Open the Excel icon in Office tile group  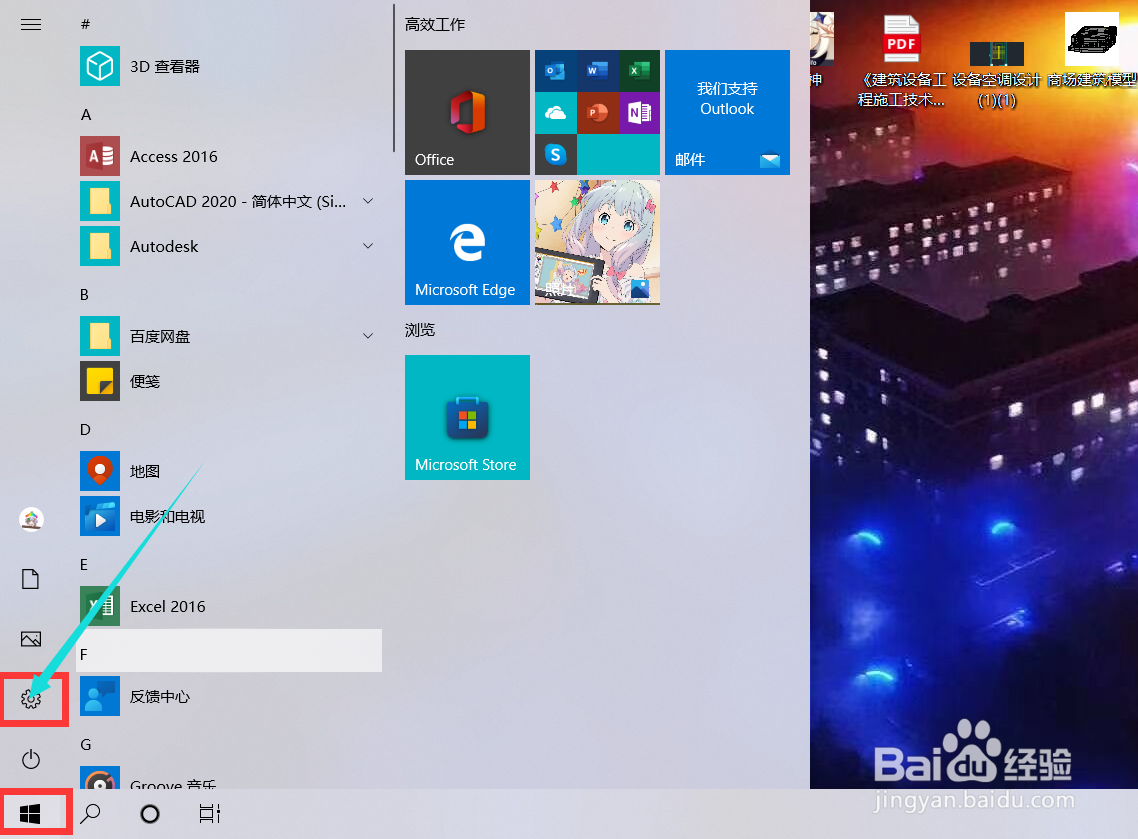point(639,70)
